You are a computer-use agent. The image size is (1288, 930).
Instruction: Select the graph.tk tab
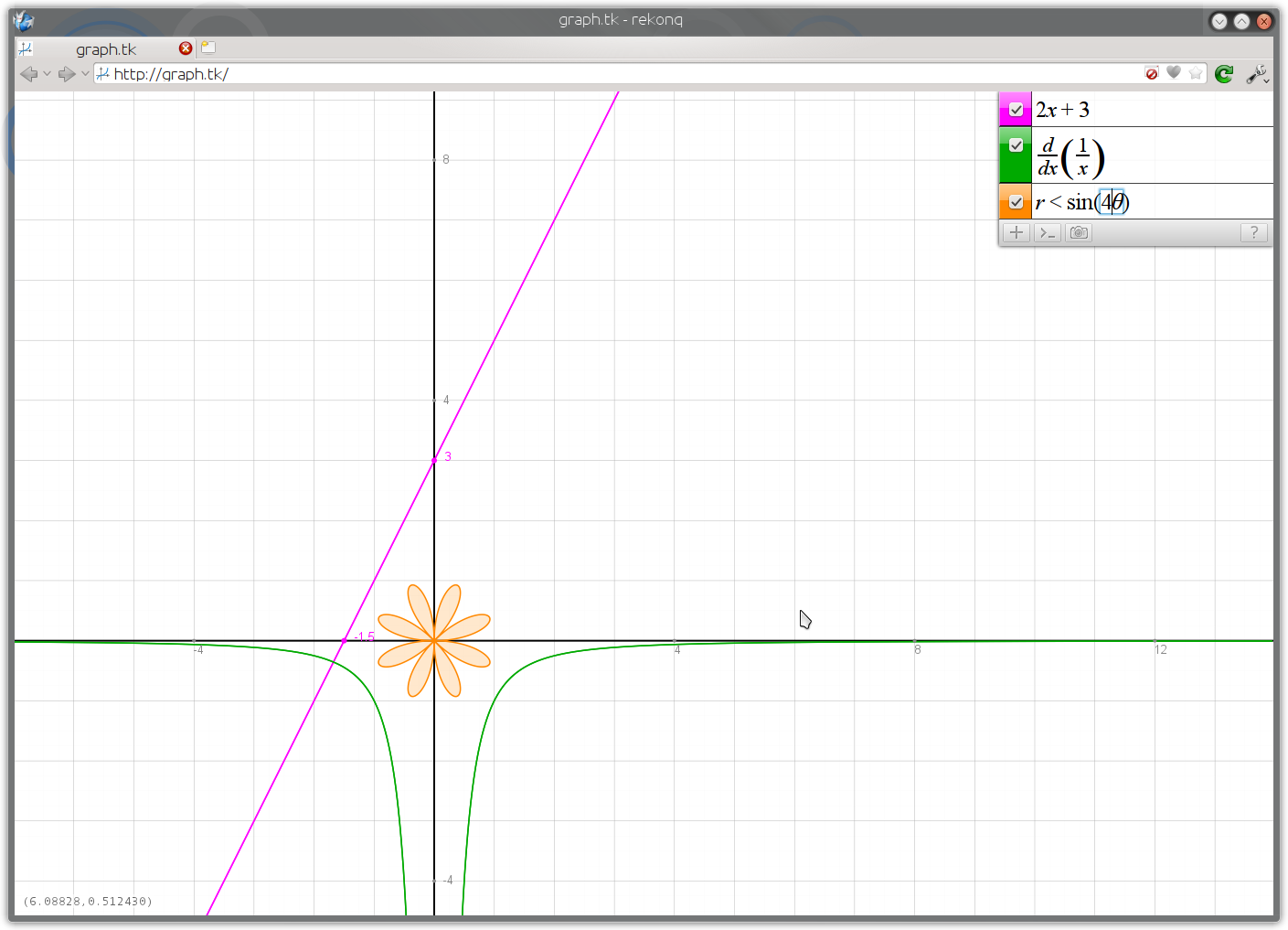[106, 48]
